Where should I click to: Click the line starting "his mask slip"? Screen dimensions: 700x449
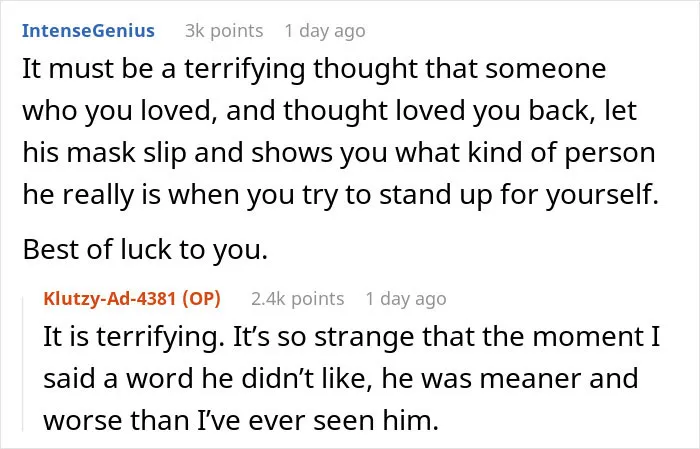[339, 153]
